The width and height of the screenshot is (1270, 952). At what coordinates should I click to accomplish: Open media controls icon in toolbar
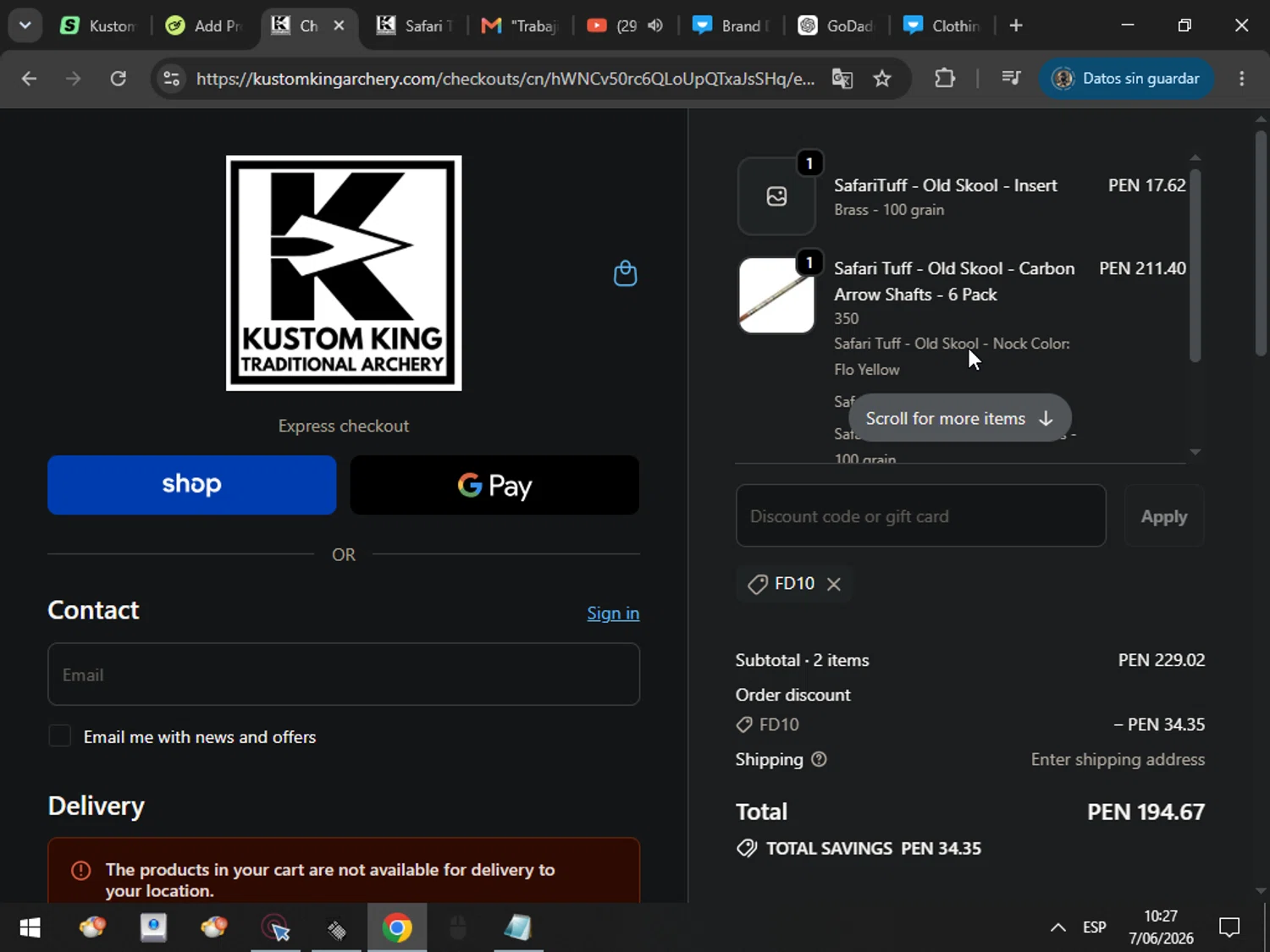coord(1011,79)
